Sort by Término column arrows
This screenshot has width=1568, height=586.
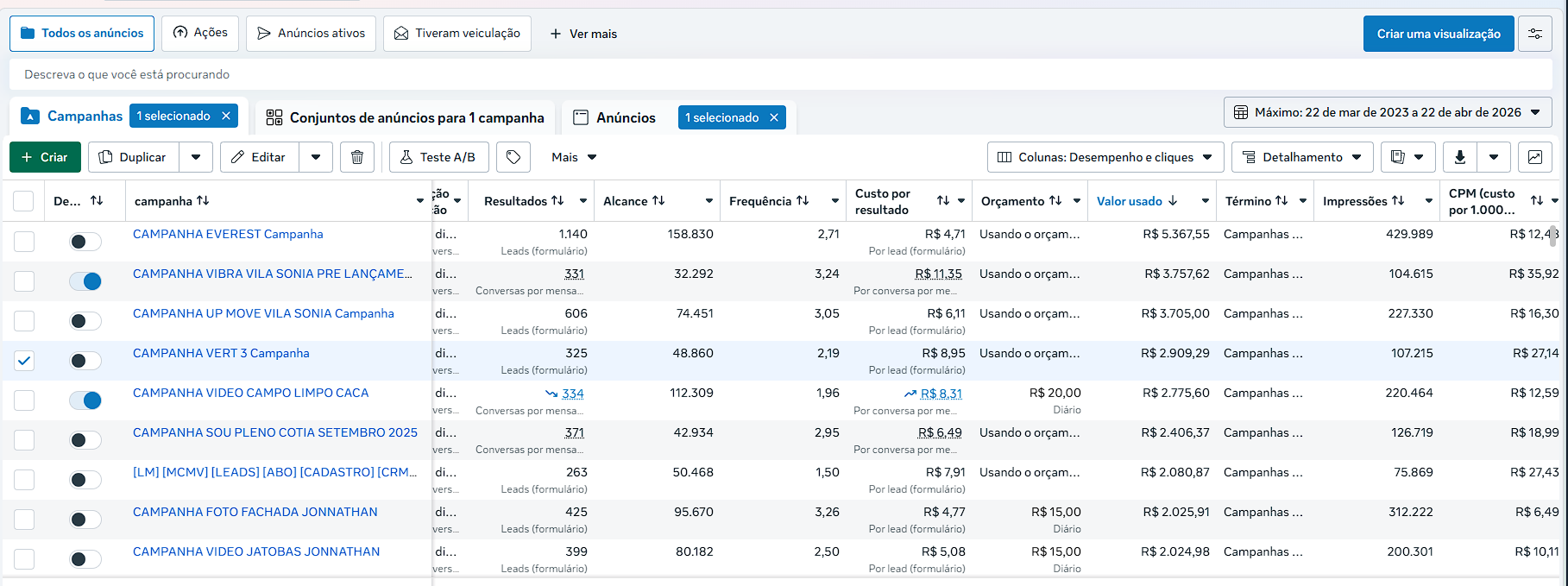[x=1281, y=200]
